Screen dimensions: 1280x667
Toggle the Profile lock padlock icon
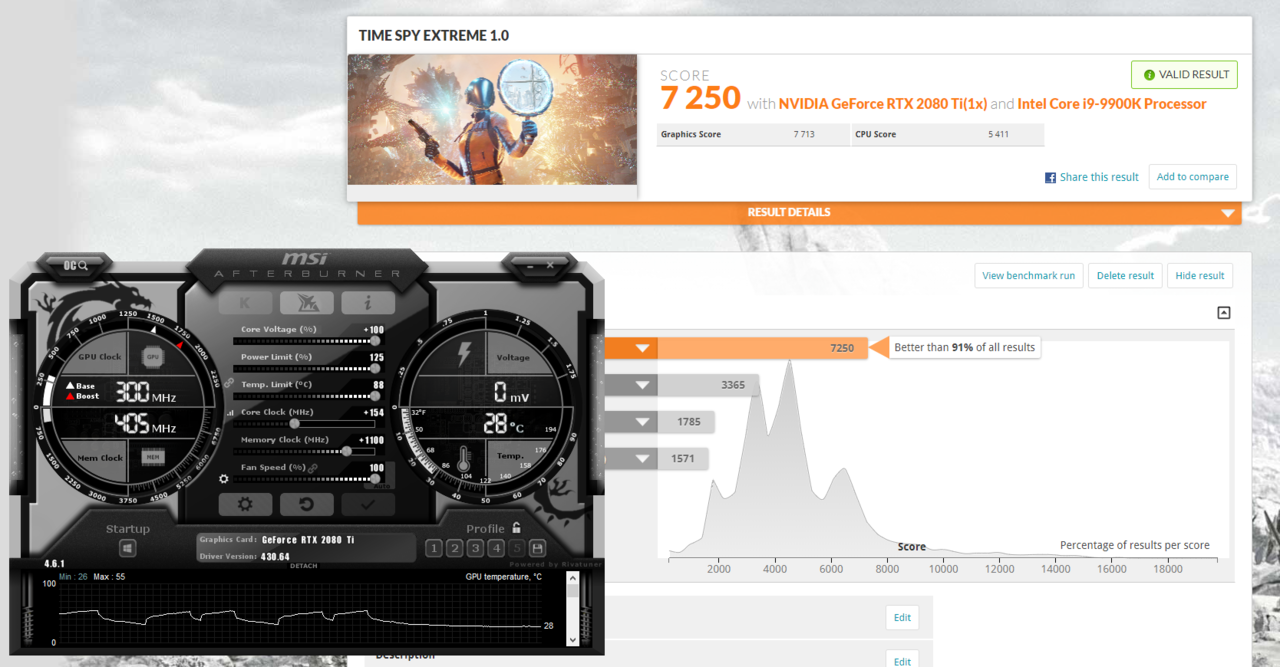[x=516, y=528]
